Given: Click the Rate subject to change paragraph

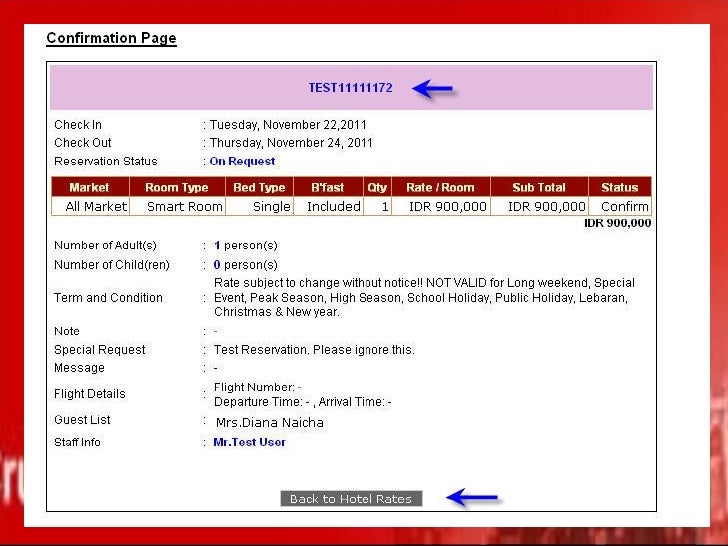Looking at the screenshot, I should [424, 297].
